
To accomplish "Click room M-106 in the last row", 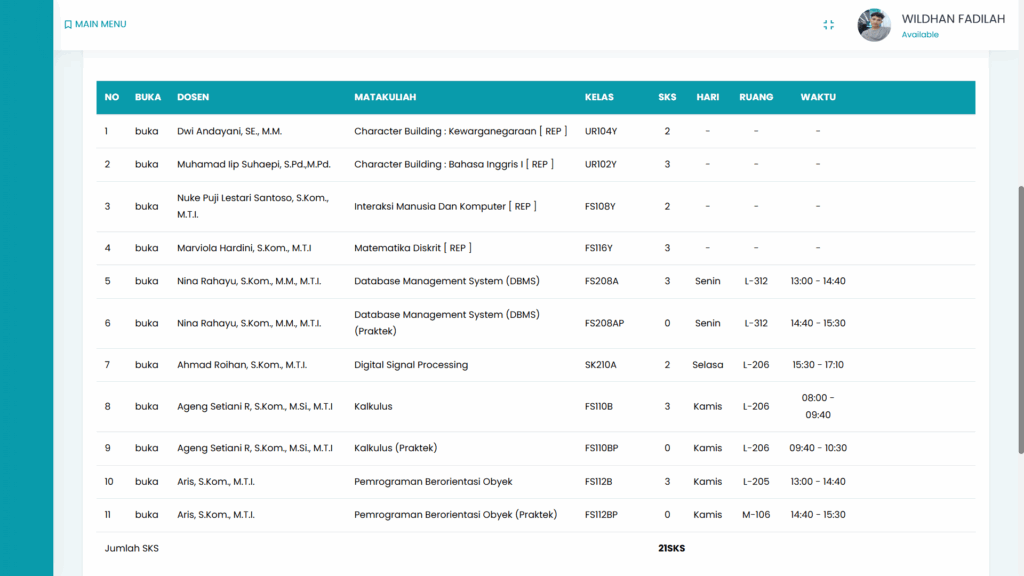I will point(755,515).
